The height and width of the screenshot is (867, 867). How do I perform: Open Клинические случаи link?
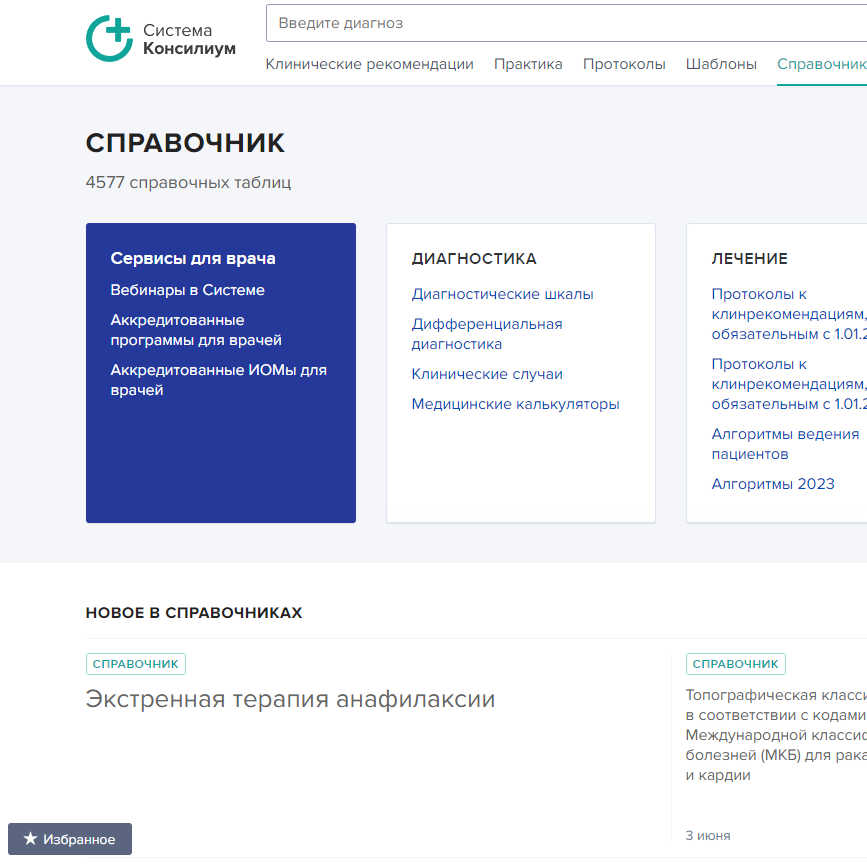tap(487, 374)
